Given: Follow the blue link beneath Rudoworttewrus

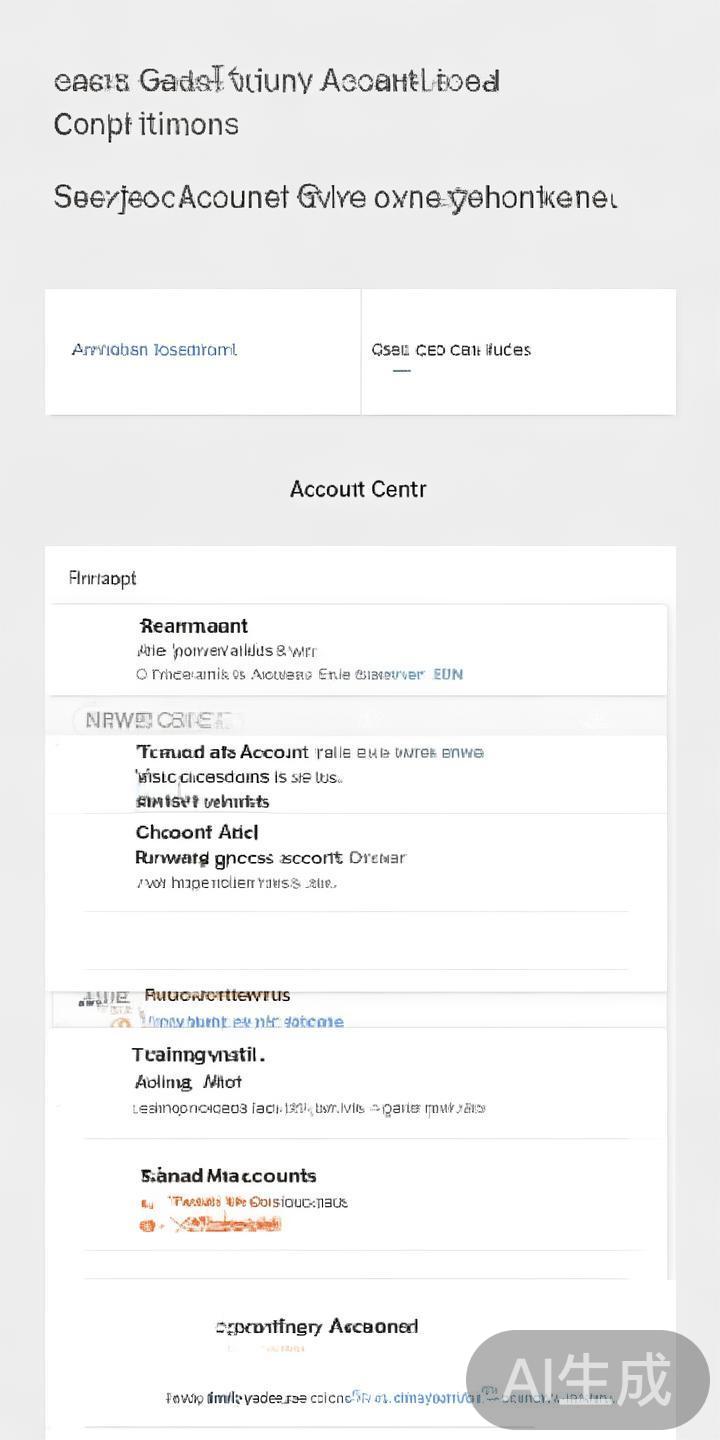Looking at the screenshot, I should click(246, 1022).
